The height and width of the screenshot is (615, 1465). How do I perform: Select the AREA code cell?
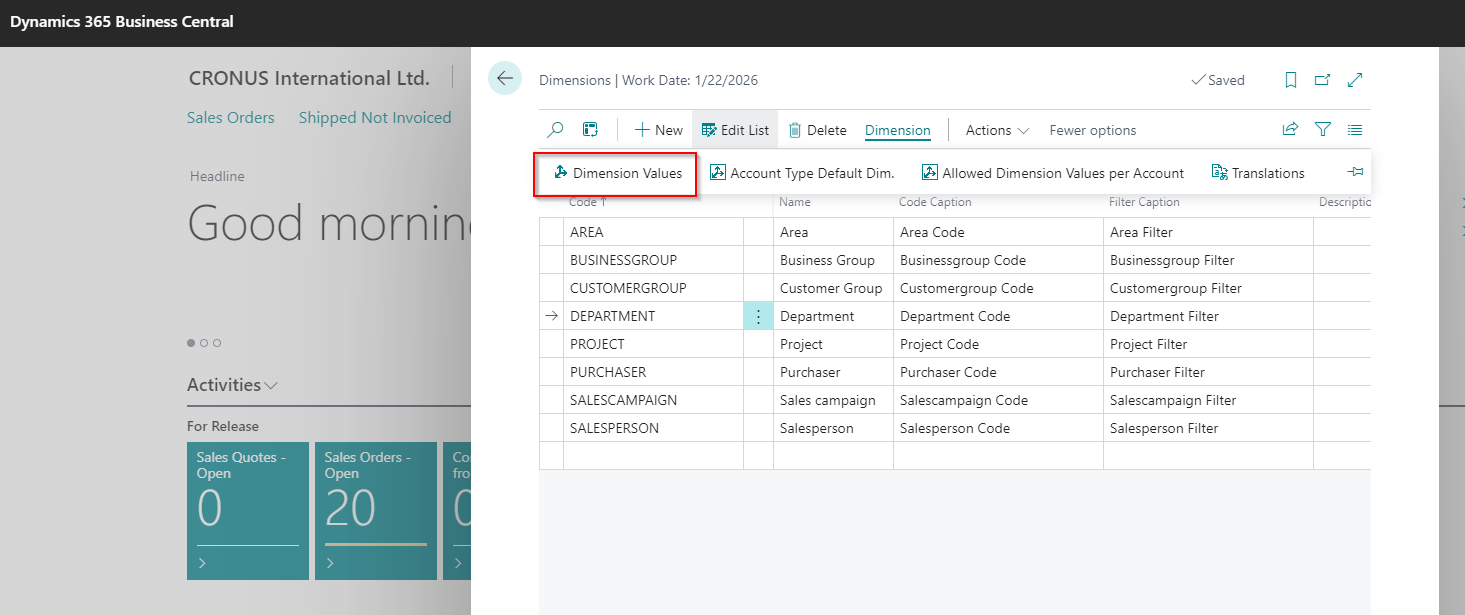coord(653,232)
